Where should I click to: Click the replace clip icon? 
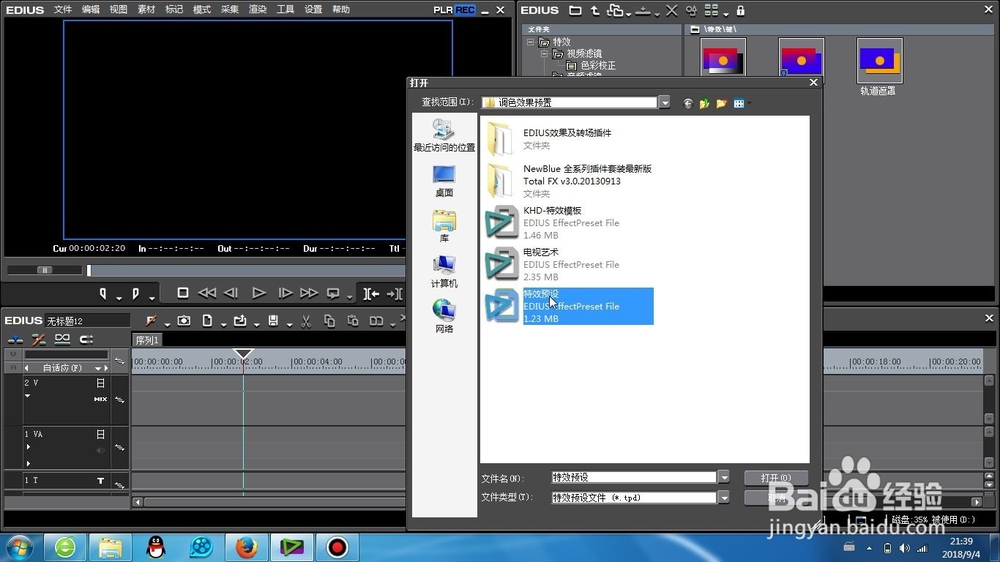376,321
